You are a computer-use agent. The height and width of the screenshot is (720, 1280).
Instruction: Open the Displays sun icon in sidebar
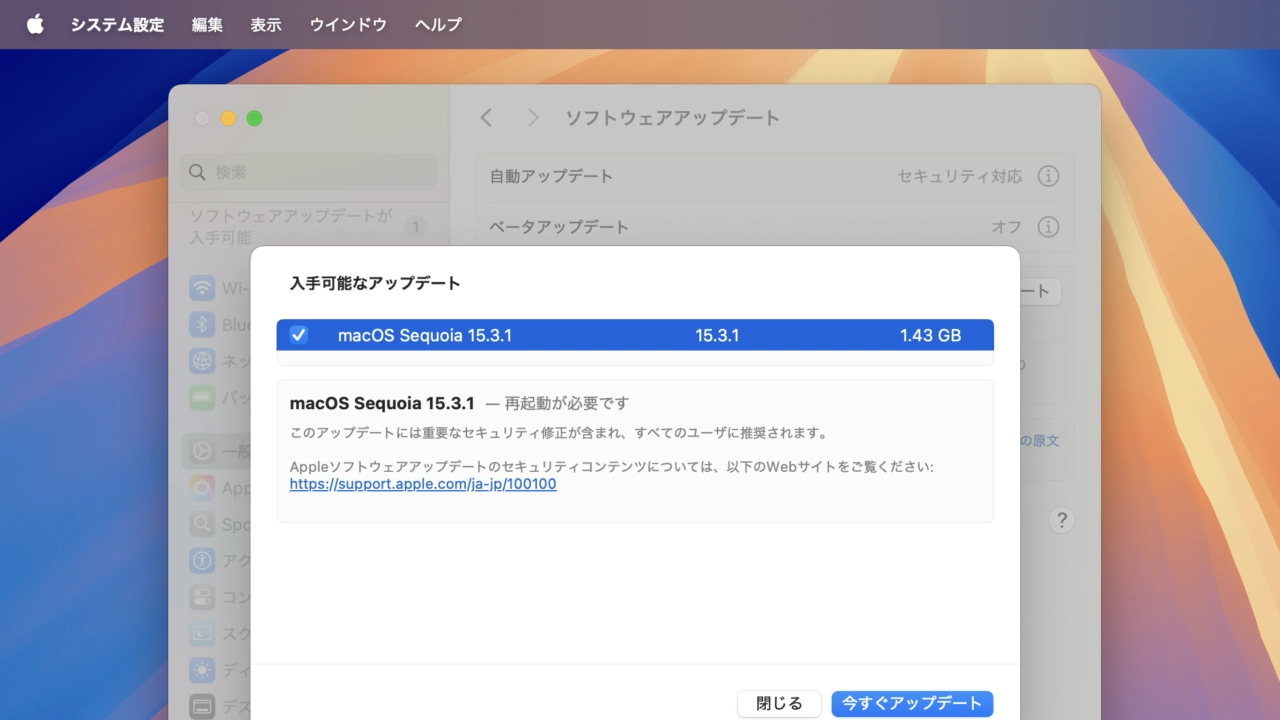click(x=203, y=670)
